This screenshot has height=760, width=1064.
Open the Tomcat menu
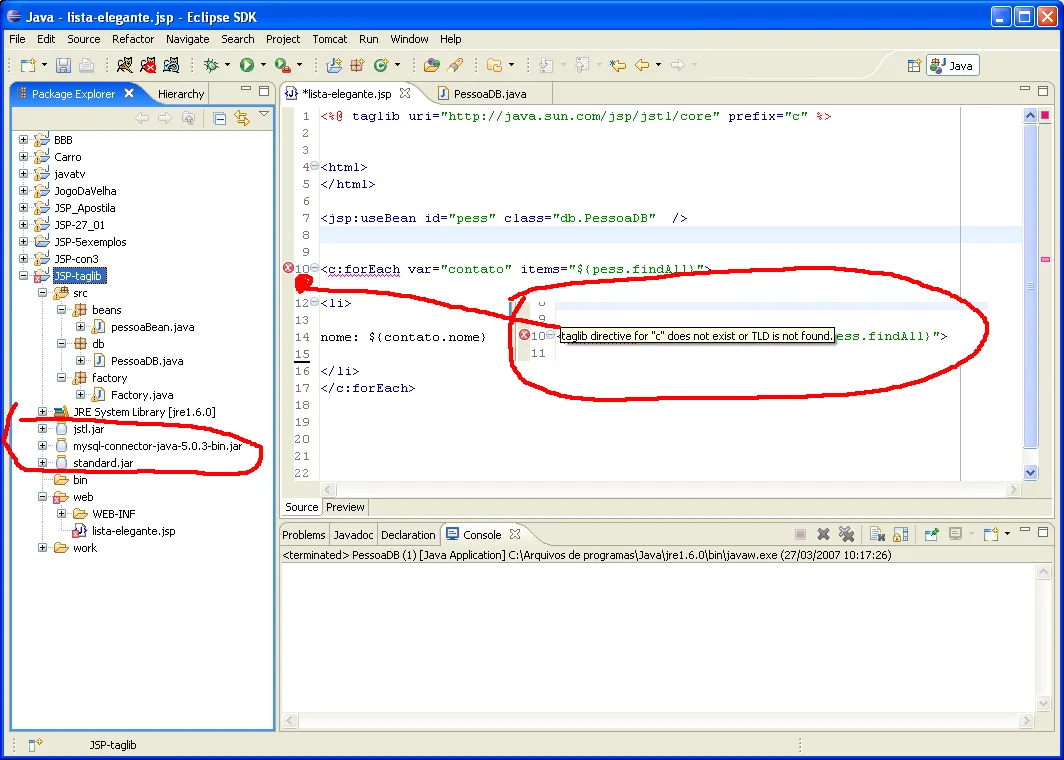329,39
